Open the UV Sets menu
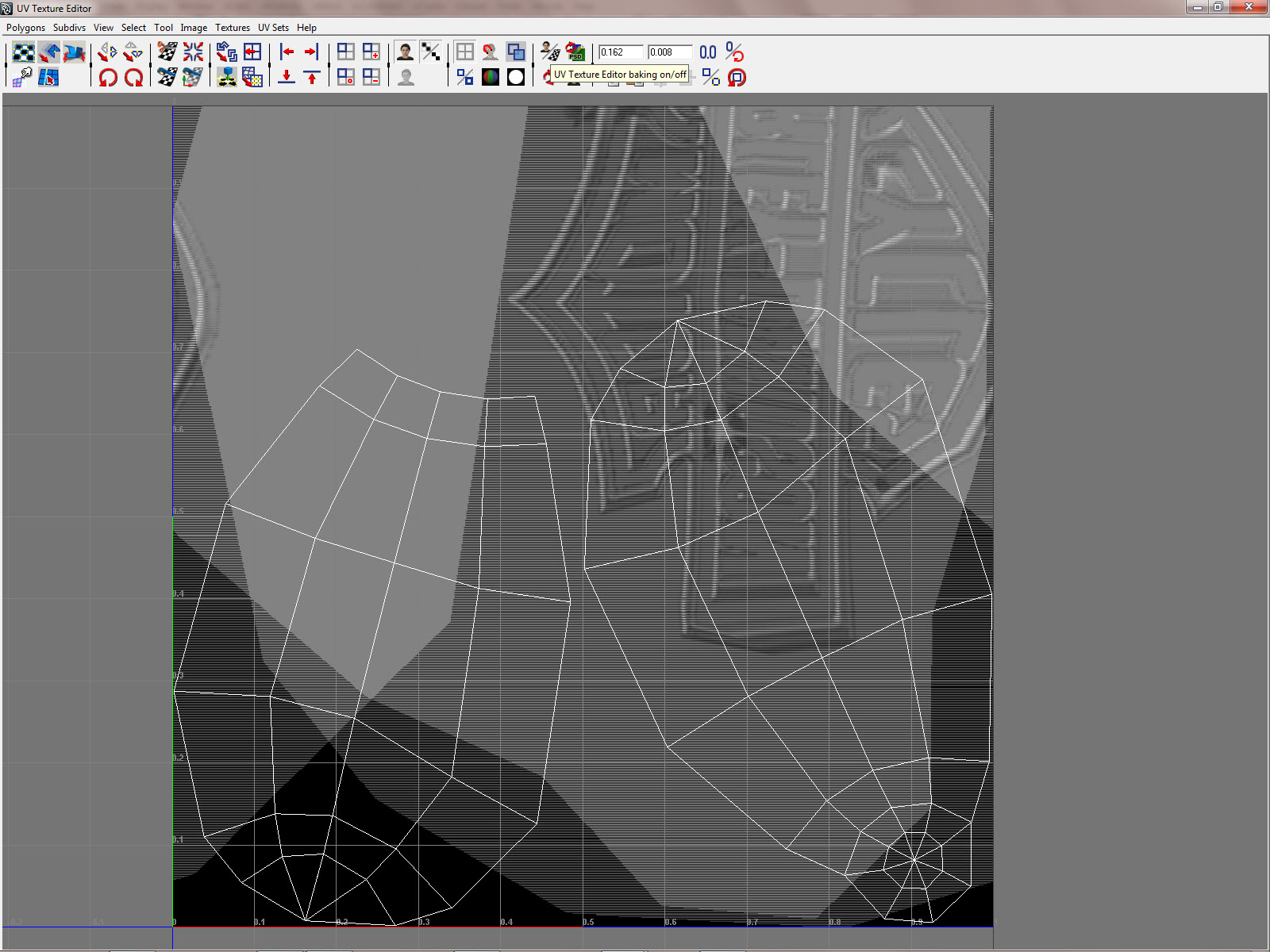 coord(273,28)
